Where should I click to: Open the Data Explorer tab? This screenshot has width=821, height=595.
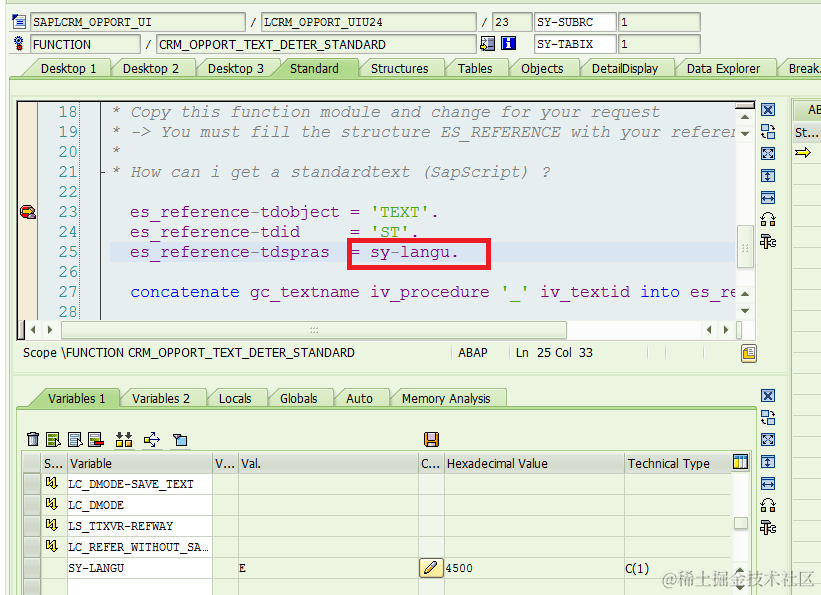click(x=723, y=69)
